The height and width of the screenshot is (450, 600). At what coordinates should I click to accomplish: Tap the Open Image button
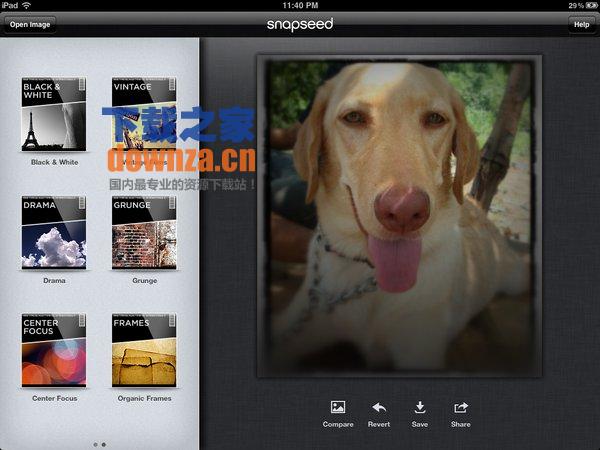pos(30,24)
